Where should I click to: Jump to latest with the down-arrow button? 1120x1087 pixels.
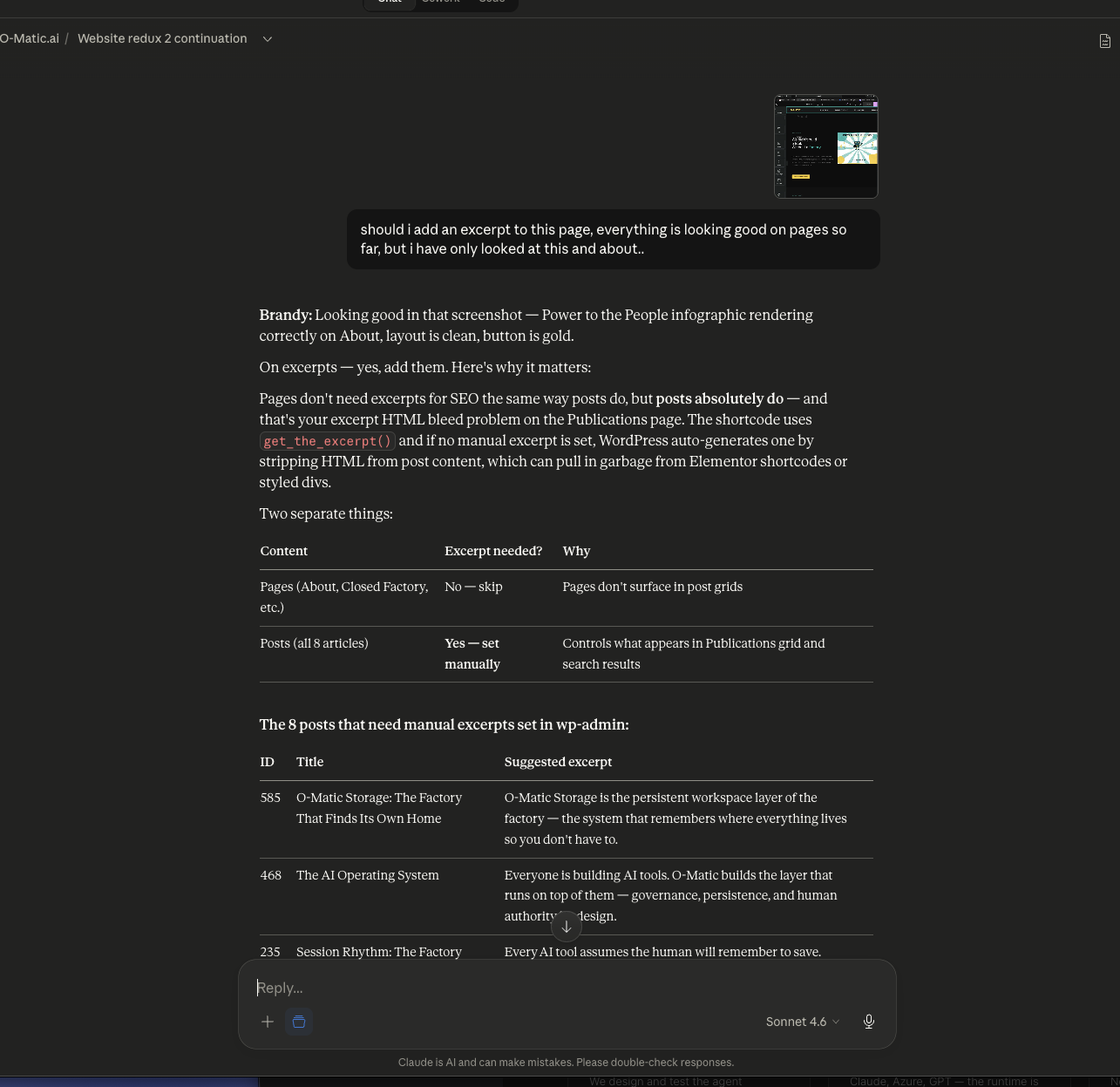point(567,927)
